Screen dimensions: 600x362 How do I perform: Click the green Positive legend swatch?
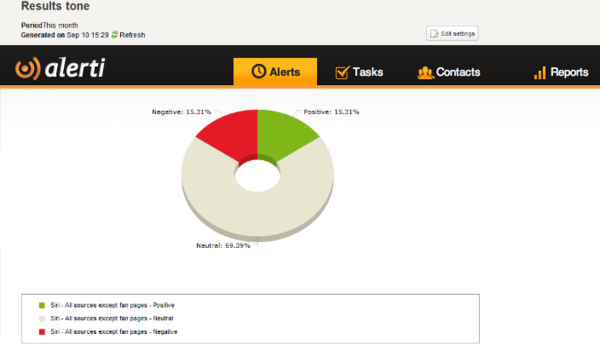[x=42, y=305]
